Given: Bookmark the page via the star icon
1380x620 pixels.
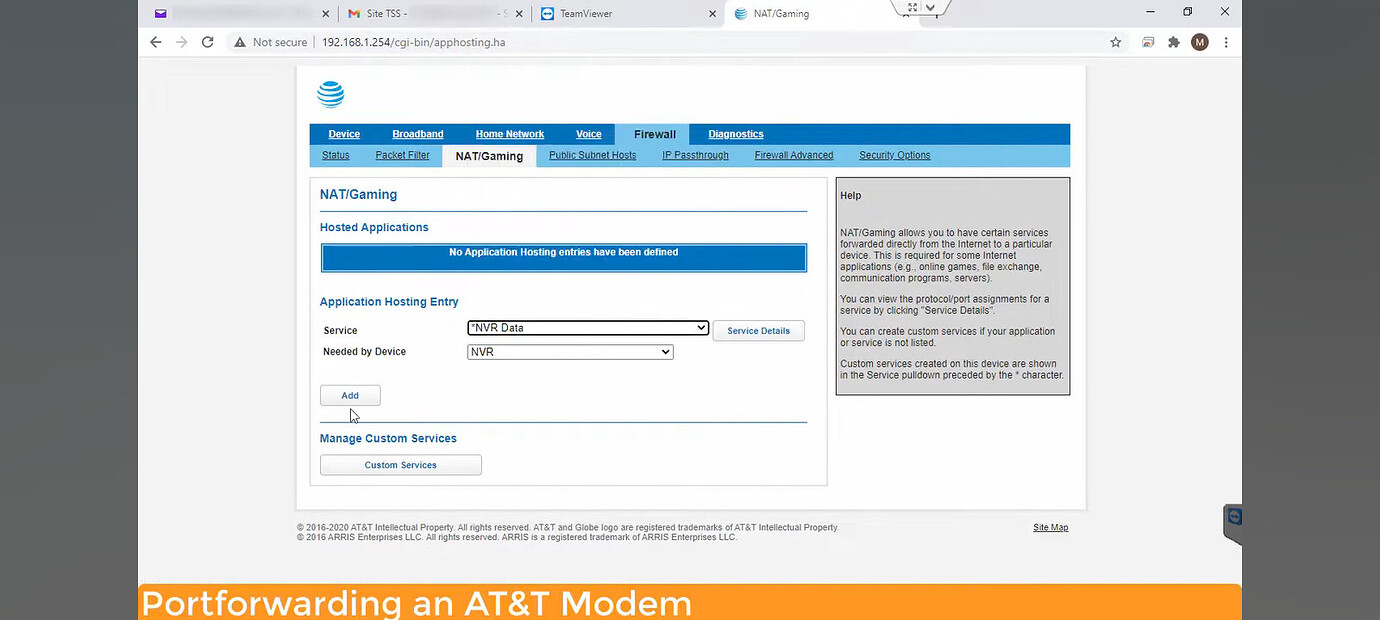Looking at the screenshot, I should (1115, 42).
